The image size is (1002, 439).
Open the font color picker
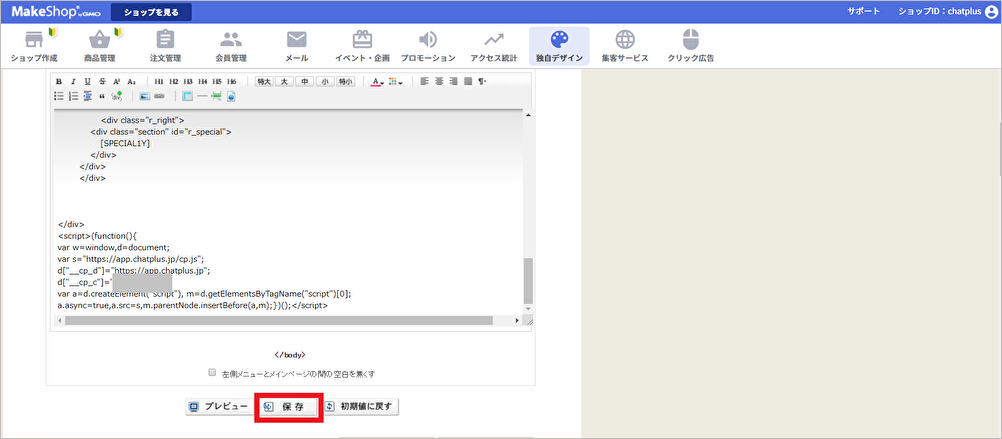click(378, 82)
